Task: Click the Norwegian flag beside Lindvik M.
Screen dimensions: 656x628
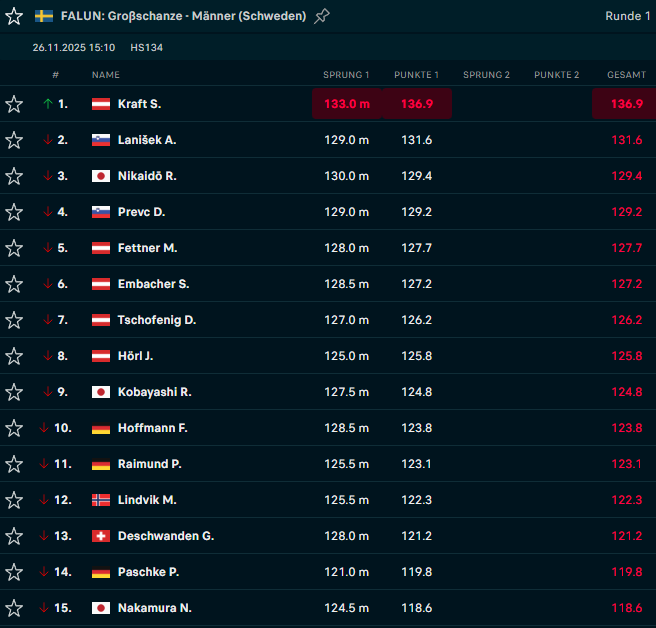Action: (x=100, y=500)
